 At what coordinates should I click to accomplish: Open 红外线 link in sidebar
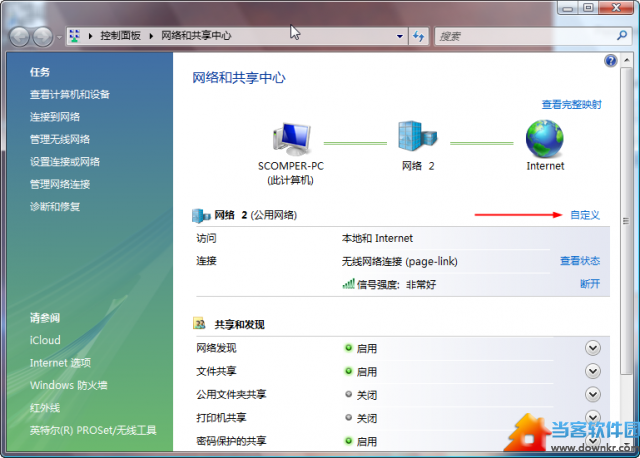point(45,408)
